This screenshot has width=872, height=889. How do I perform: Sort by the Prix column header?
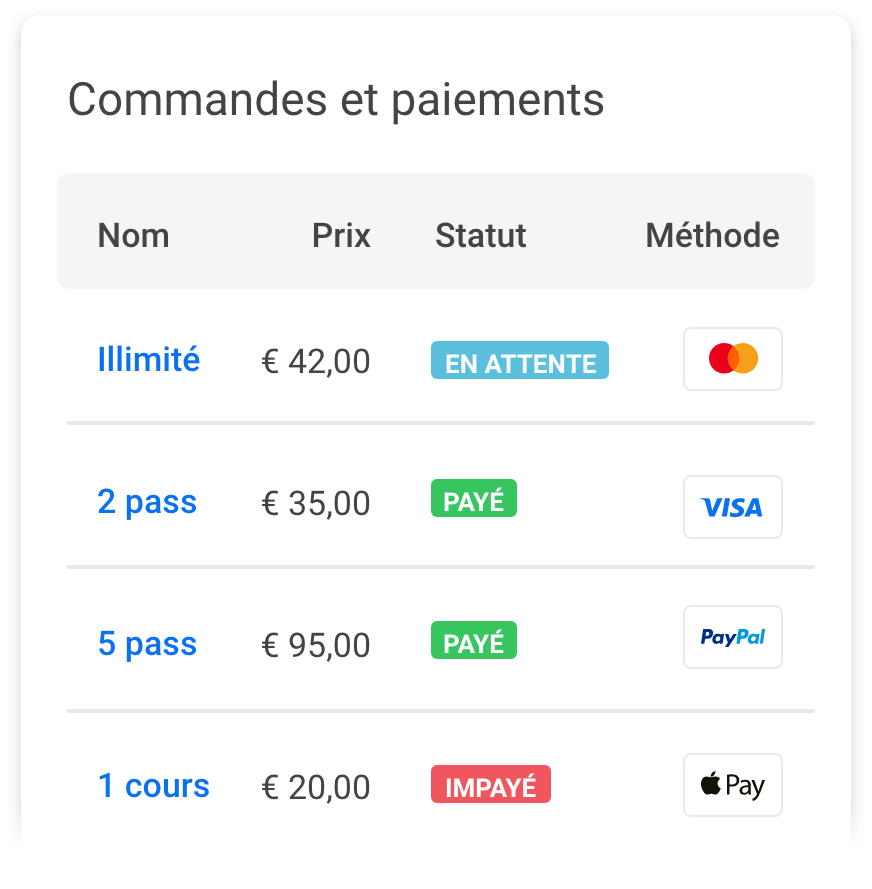[341, 236]
